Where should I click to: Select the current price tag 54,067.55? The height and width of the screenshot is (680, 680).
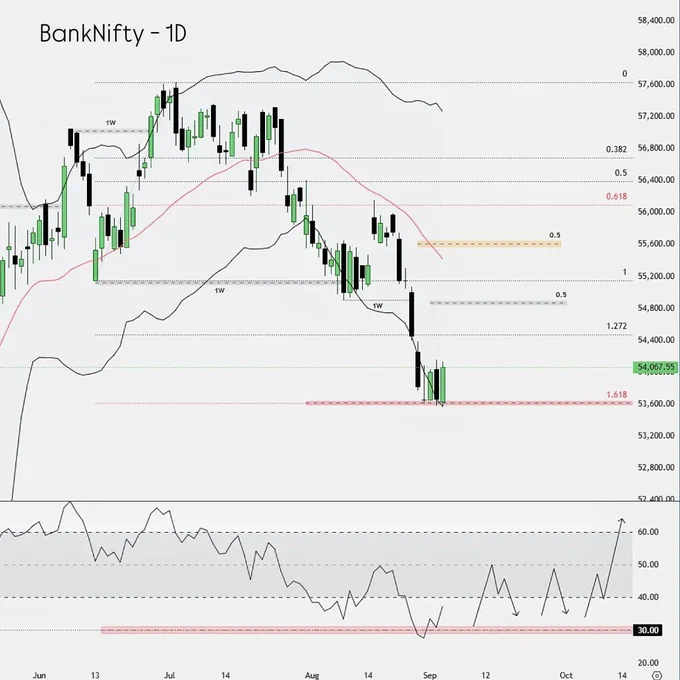[656, 367]
